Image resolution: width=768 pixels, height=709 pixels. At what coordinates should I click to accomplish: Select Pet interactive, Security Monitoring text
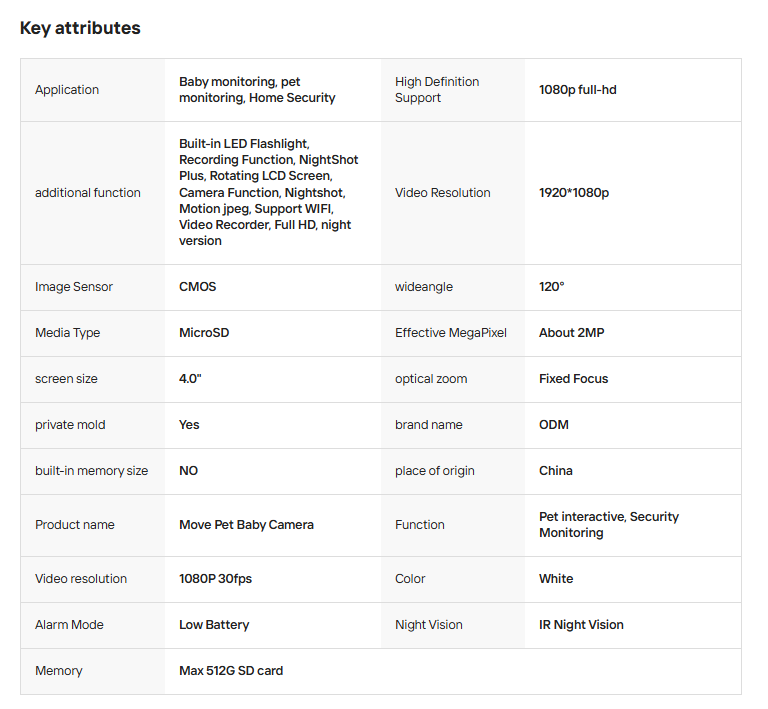click(608, 525)
